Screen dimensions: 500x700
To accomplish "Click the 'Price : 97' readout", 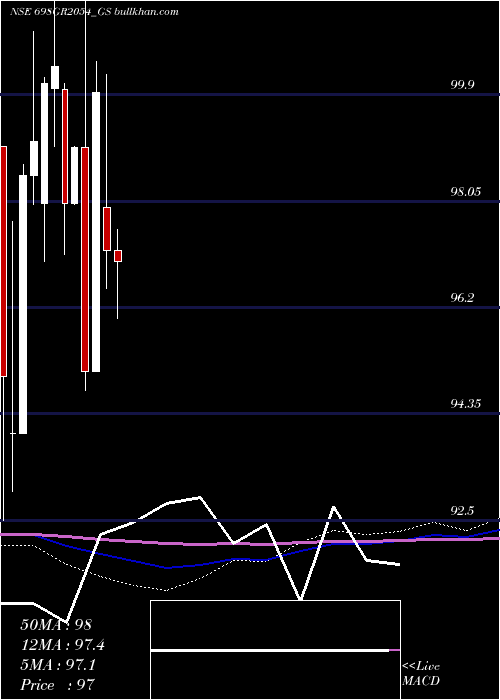I will [57, 685].
